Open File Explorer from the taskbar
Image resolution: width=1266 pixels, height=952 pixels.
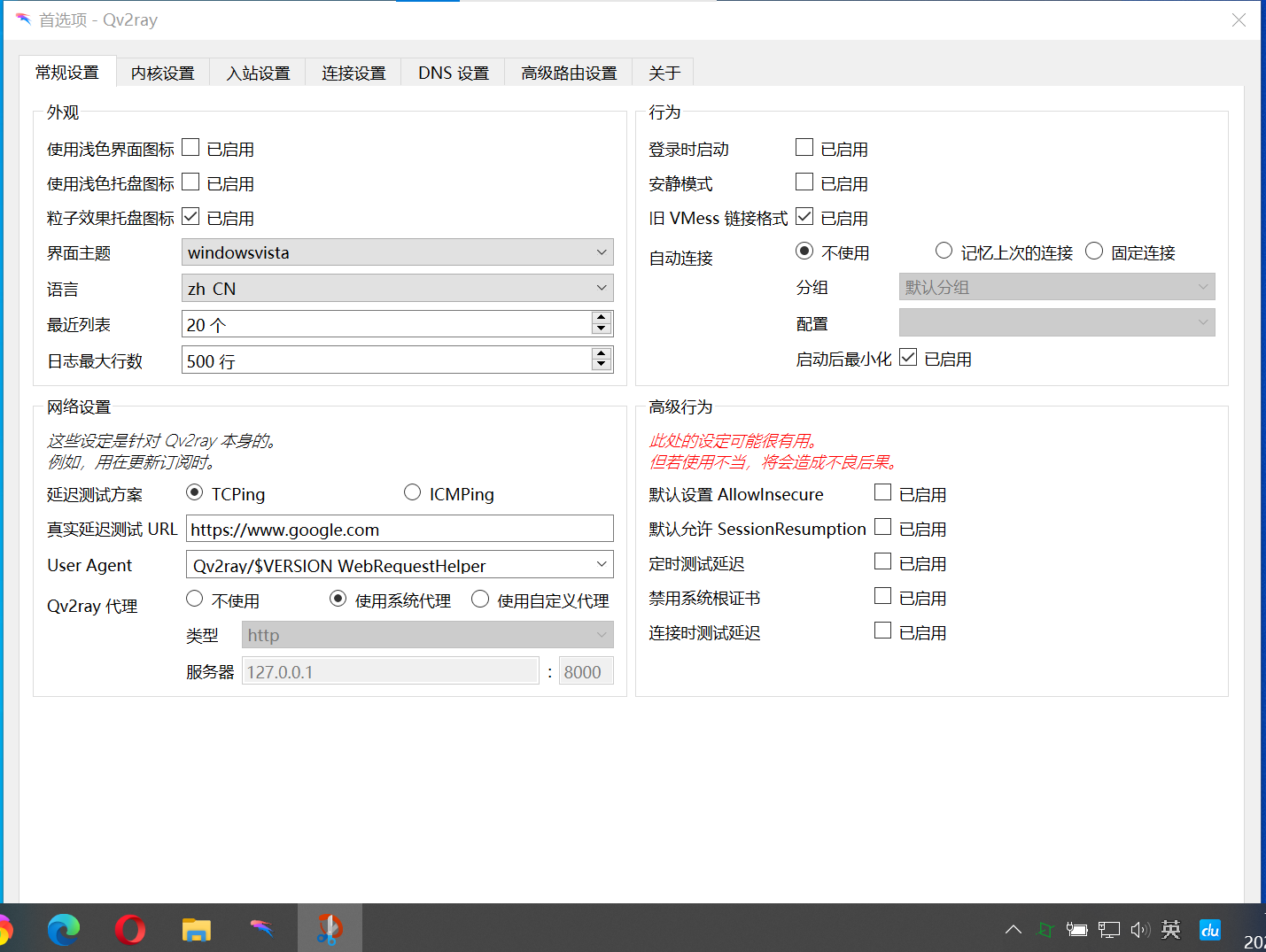196,928
